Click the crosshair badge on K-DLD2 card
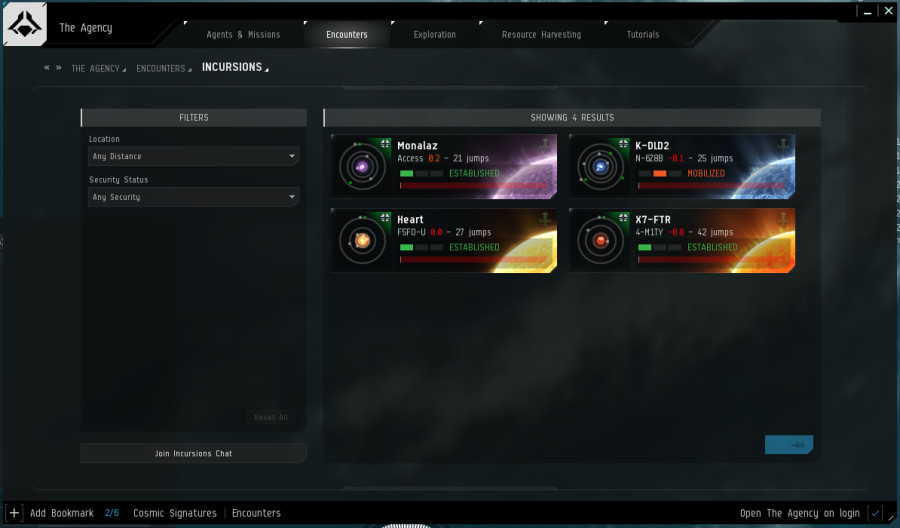The height and width of the screenshot is (528, 900). [x=623, y=143]
